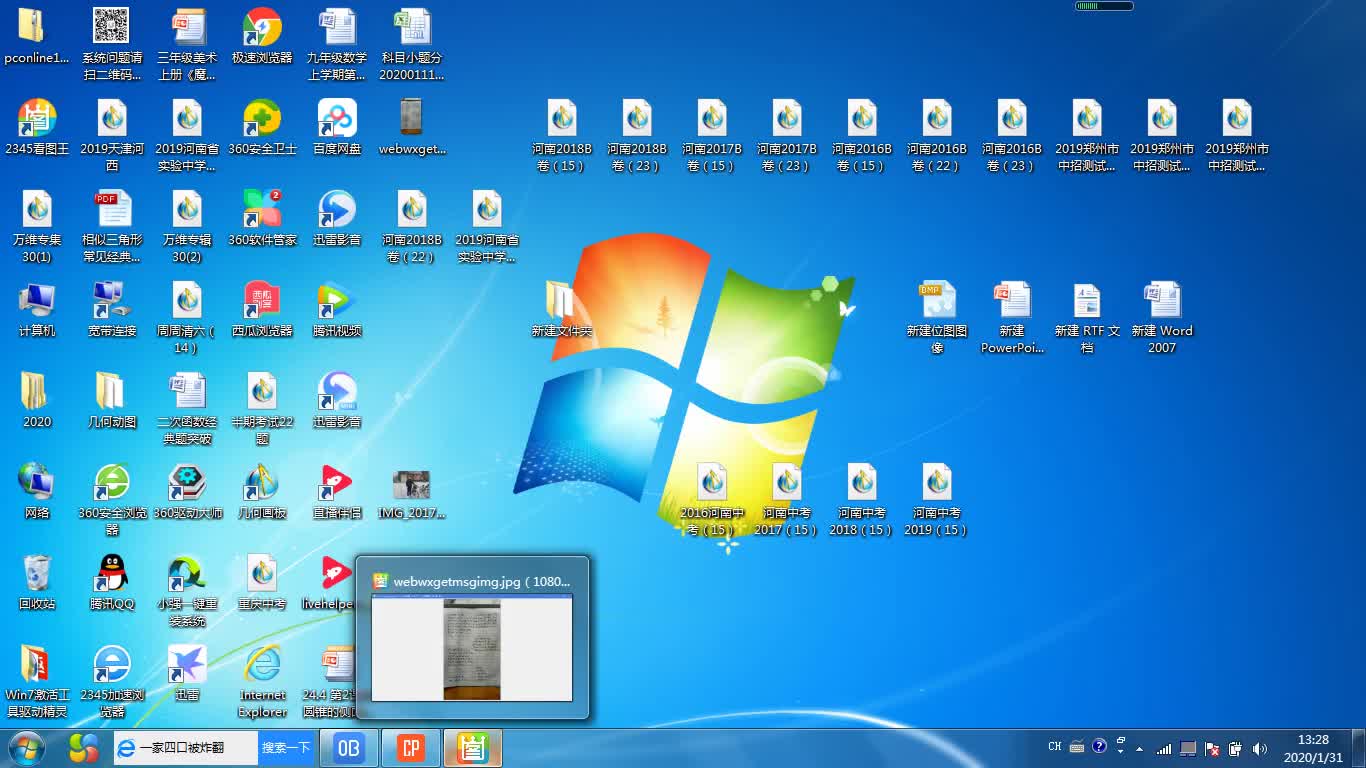Open the Windows Start menu orb
Image resolution: width=1366 pixels, height=768 pixels.
pyautogui.click(x=27, y=748)
